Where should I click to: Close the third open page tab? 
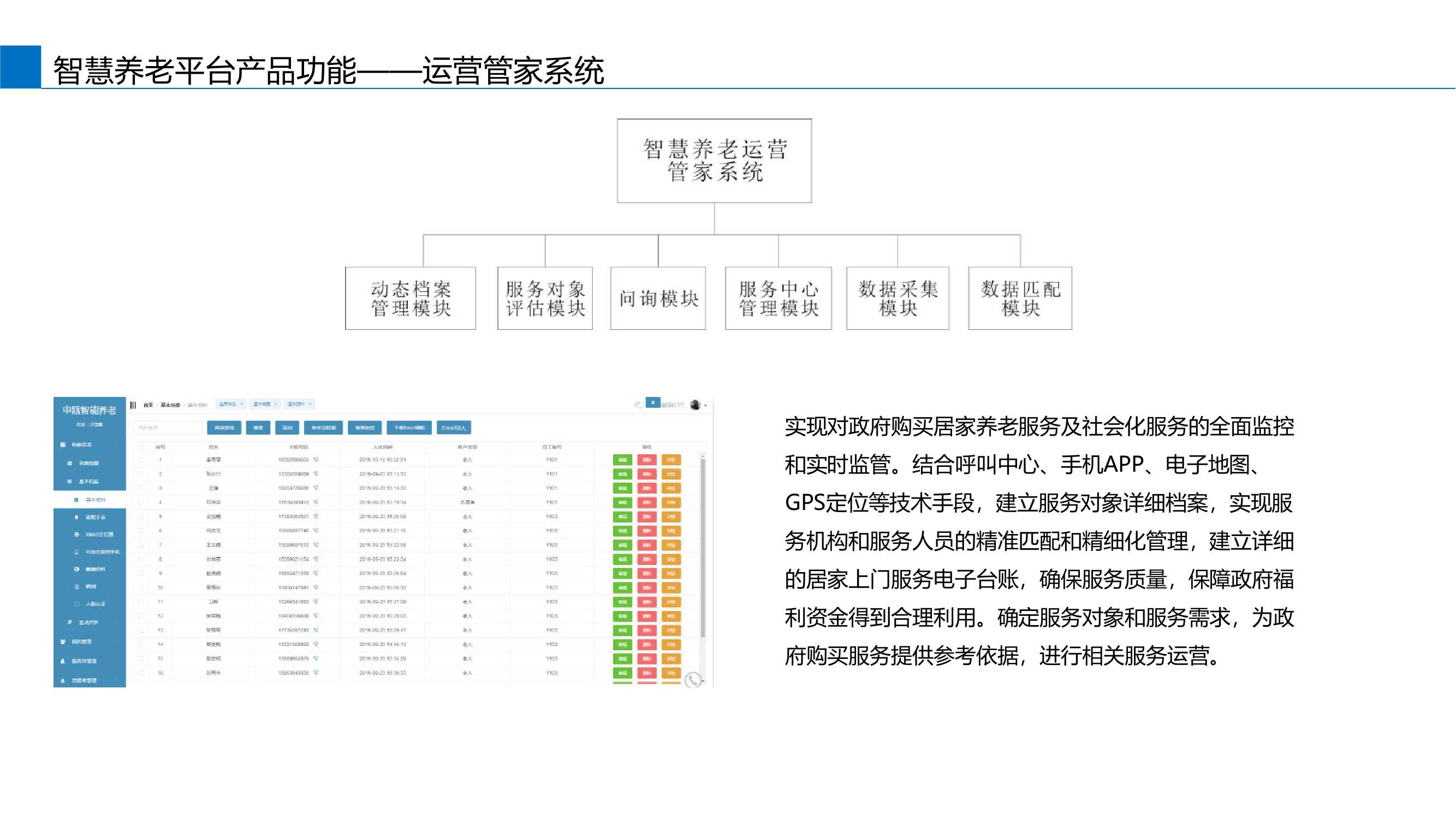(310, 404)
